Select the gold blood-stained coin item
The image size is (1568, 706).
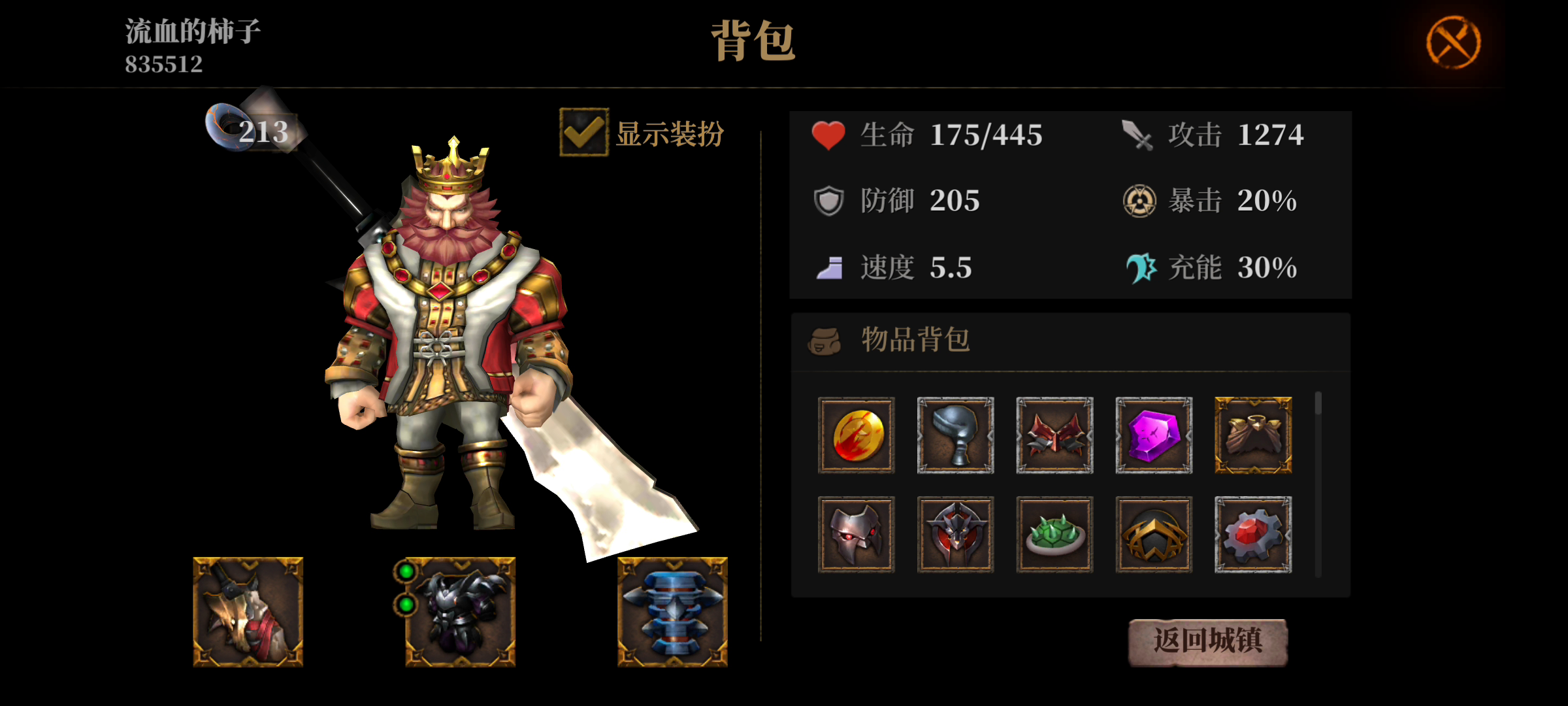tap(856, 435)
